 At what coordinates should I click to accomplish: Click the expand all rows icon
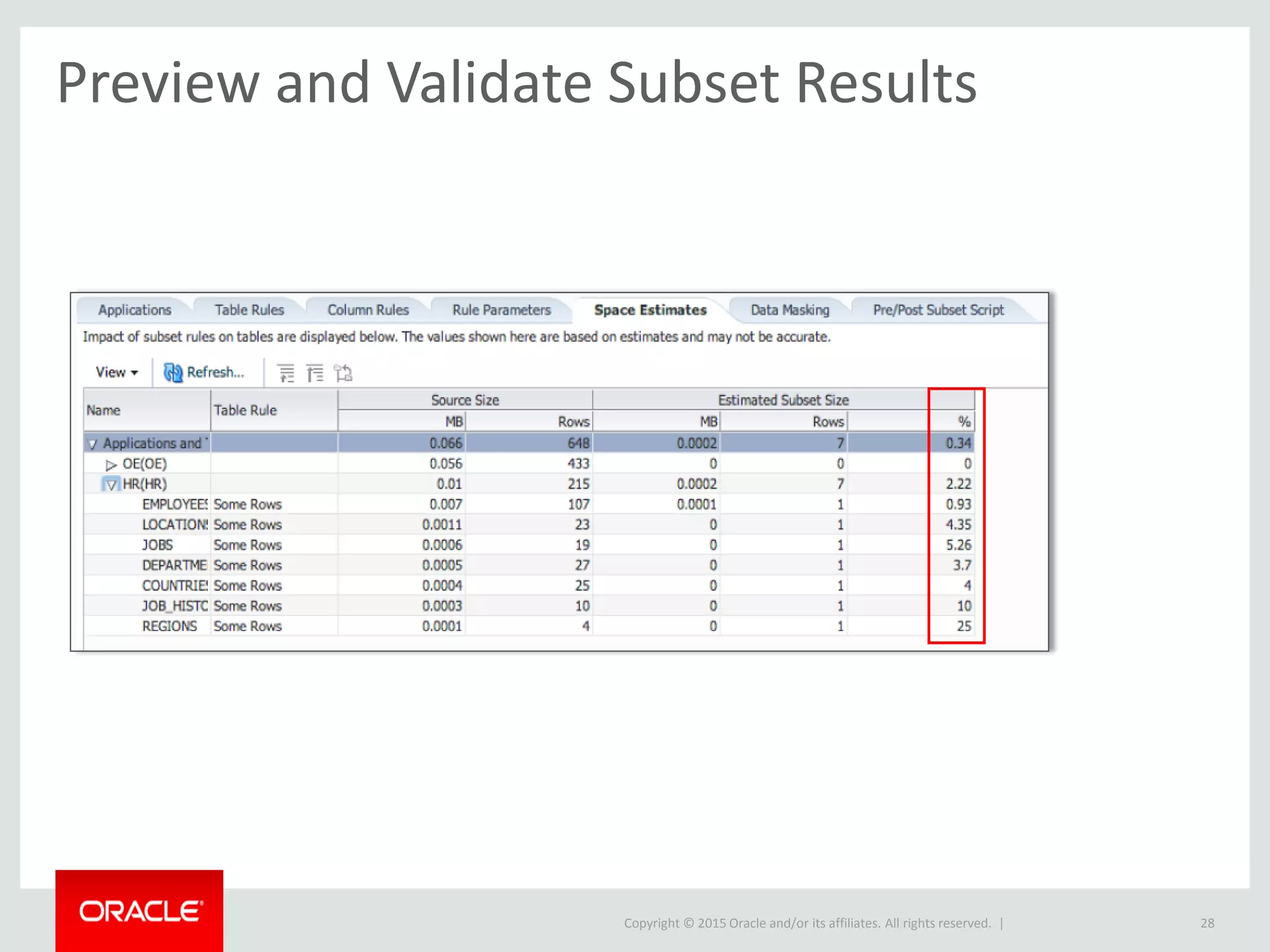(x=285, y=373)
